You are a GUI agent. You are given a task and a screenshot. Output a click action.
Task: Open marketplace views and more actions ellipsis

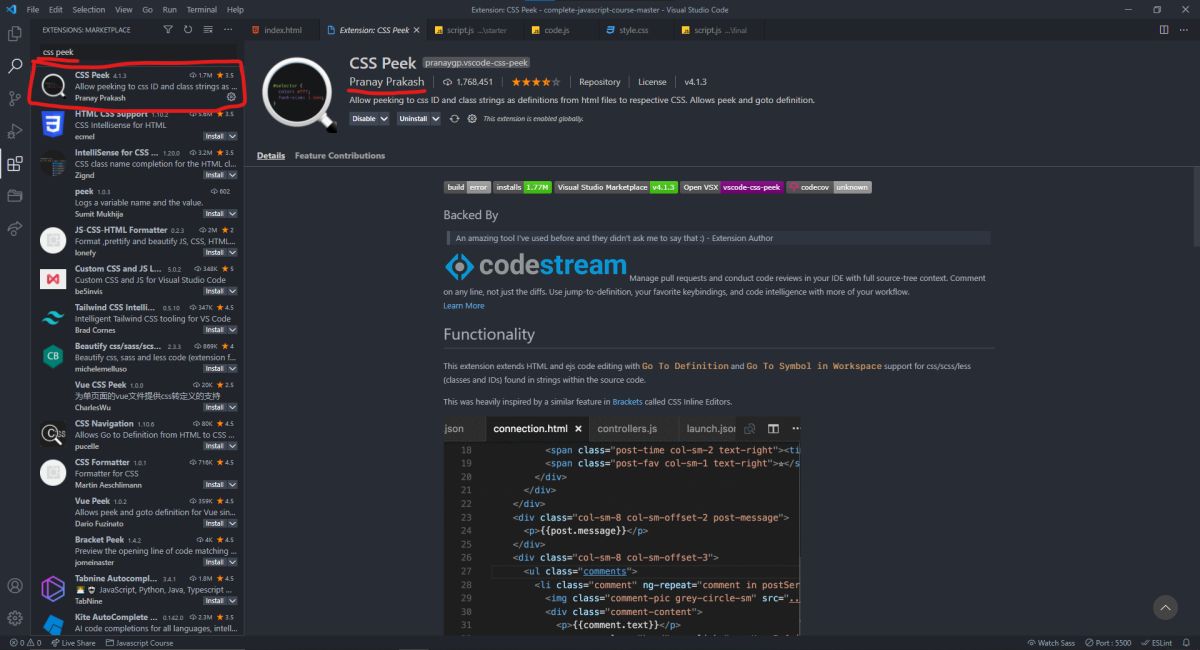point(230,30)
